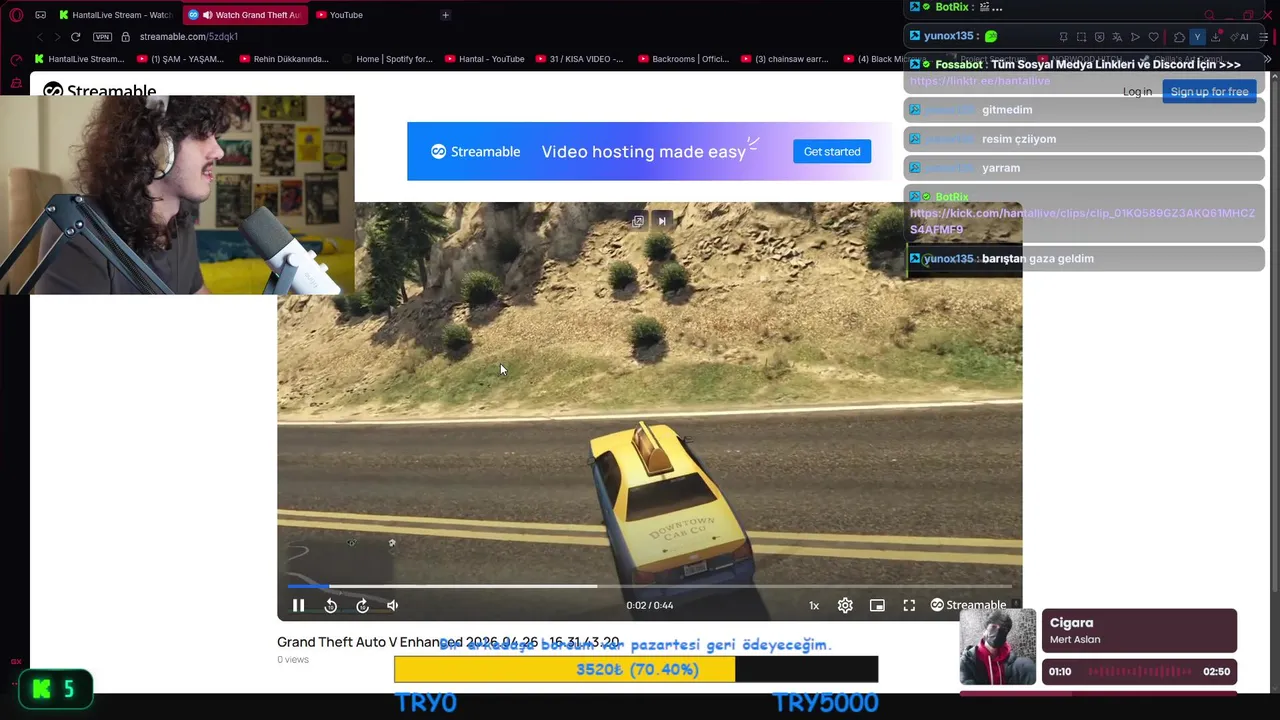
Task: Click the Cigara album thumbnail
Action: point(997,647)
